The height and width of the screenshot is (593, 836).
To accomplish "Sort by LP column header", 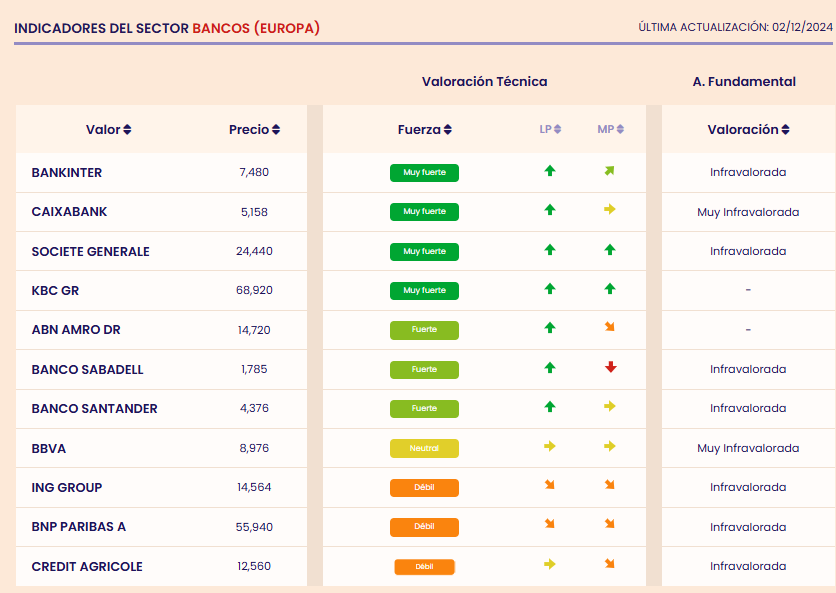I will [x=550, y=129].
